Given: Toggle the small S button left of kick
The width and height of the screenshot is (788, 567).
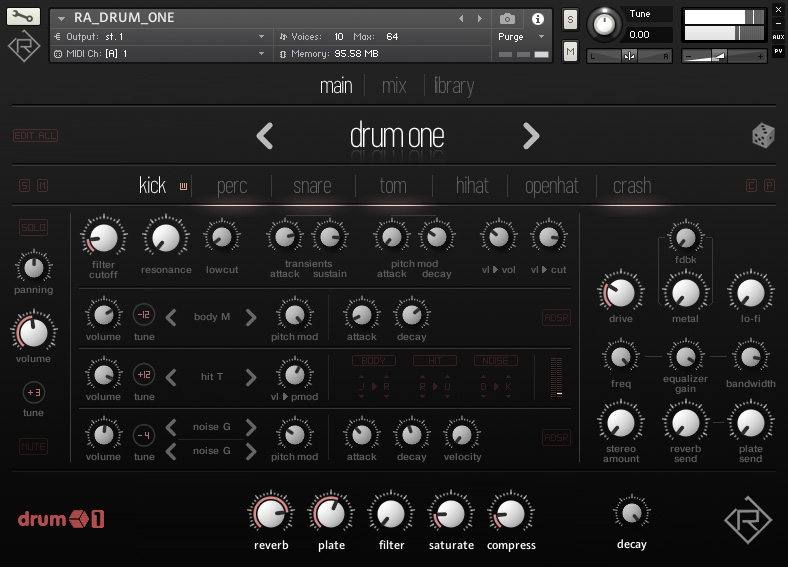Looking at the screenshot, I should [24, 185].
